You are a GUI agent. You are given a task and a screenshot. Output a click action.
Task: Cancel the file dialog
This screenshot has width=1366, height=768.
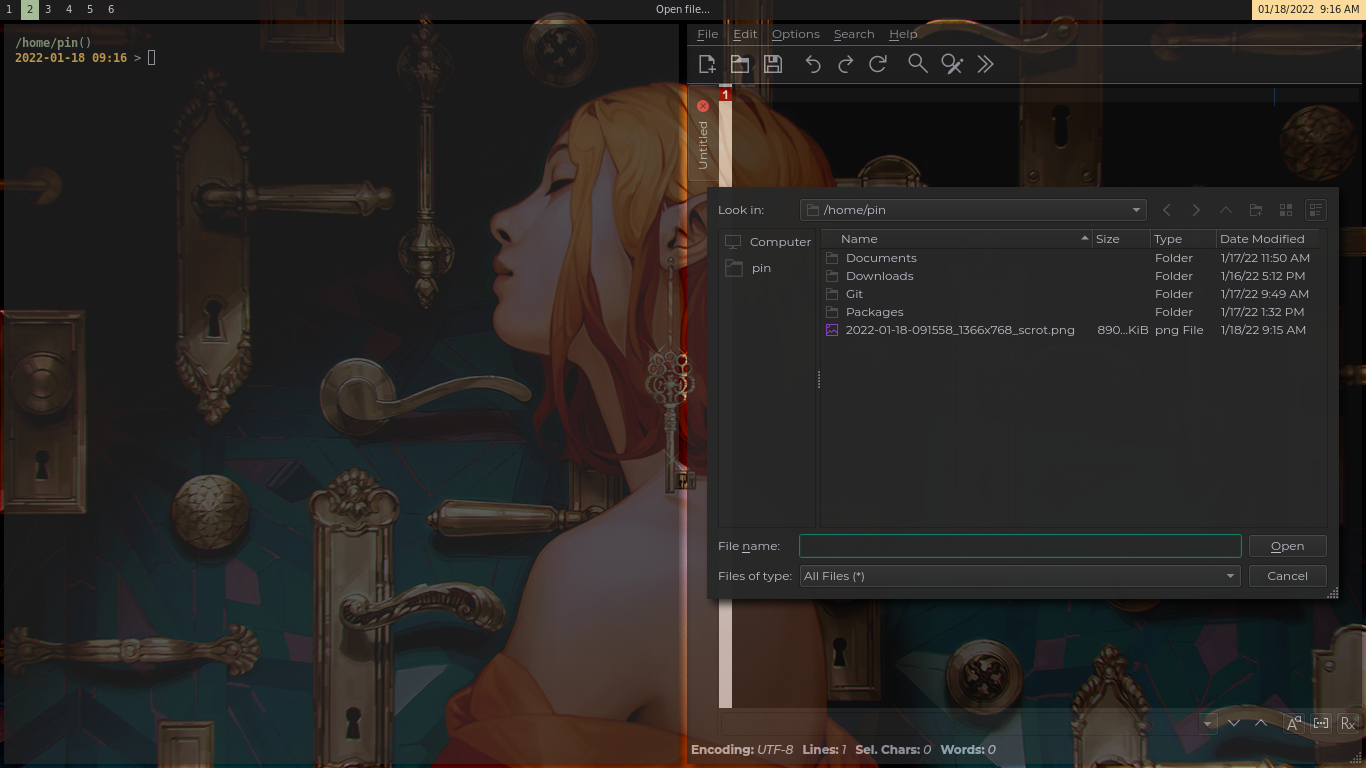[x=1287, y=575]
